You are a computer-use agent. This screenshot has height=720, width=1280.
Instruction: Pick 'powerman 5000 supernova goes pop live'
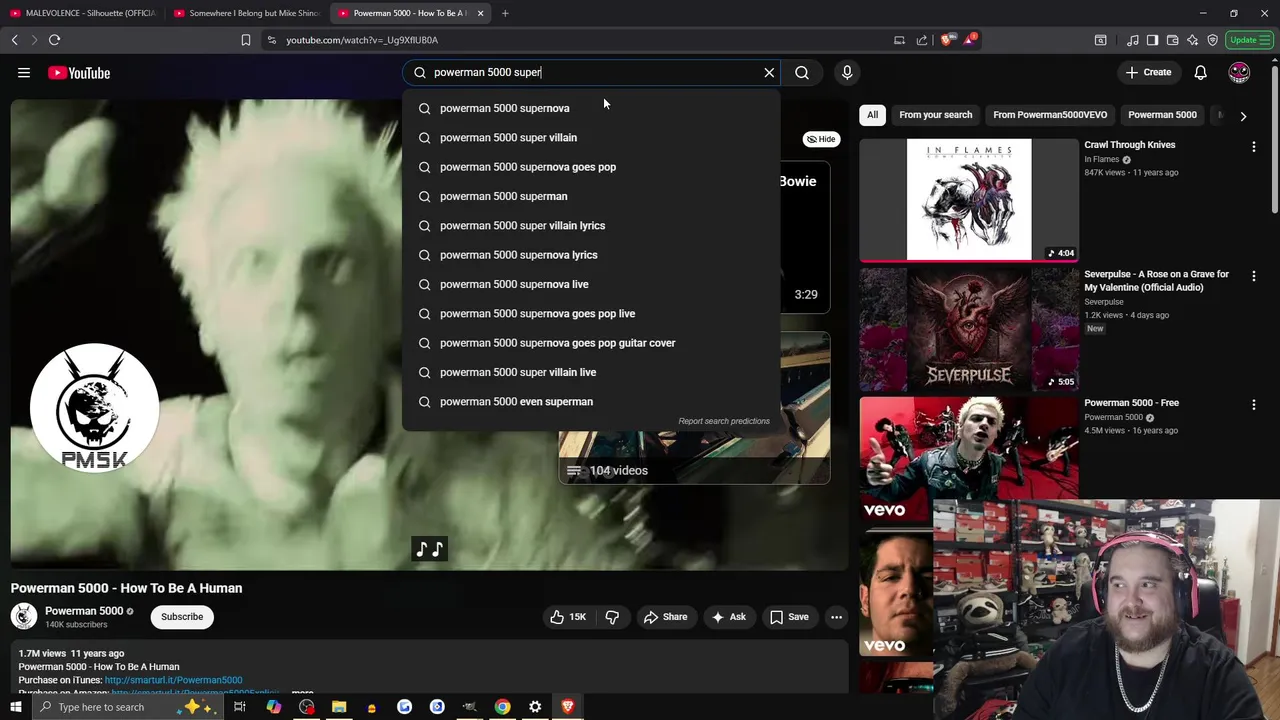(590, 313)
